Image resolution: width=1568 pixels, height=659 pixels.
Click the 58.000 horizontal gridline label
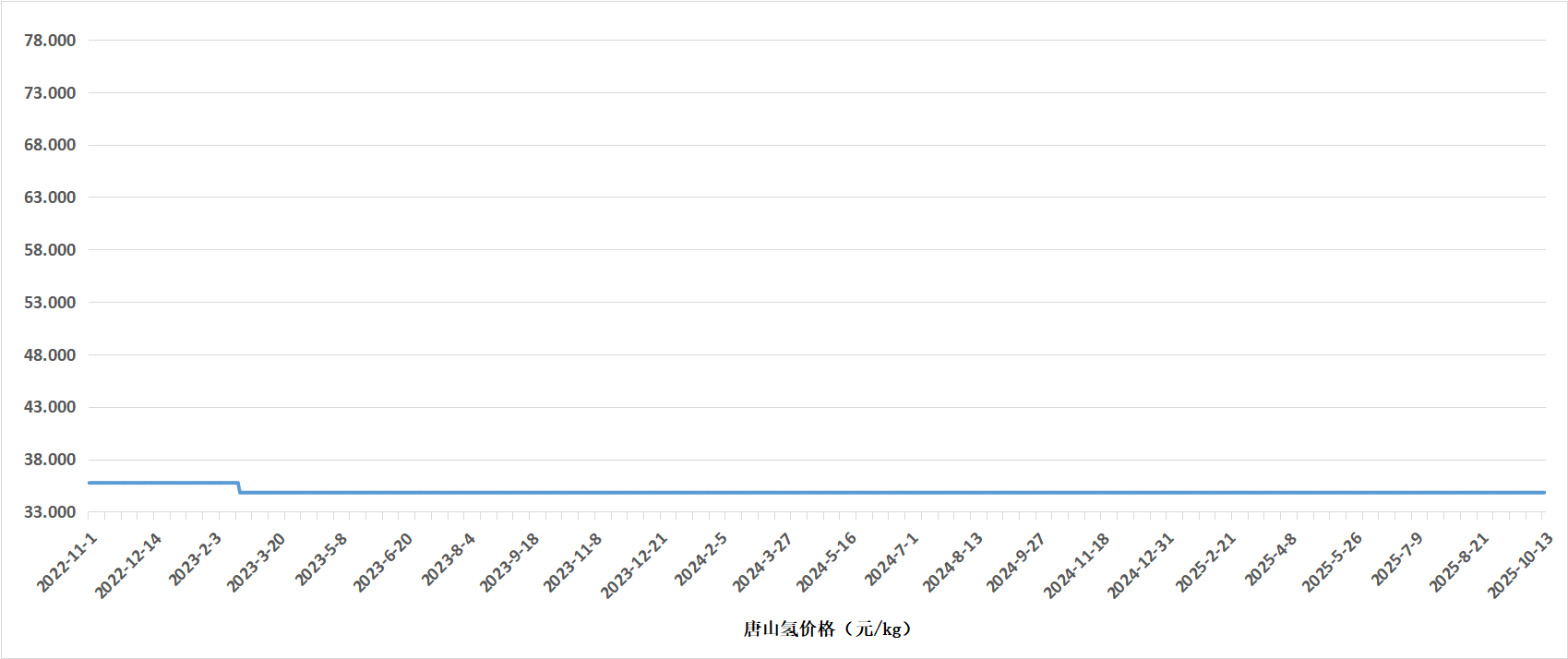[50, 250]
